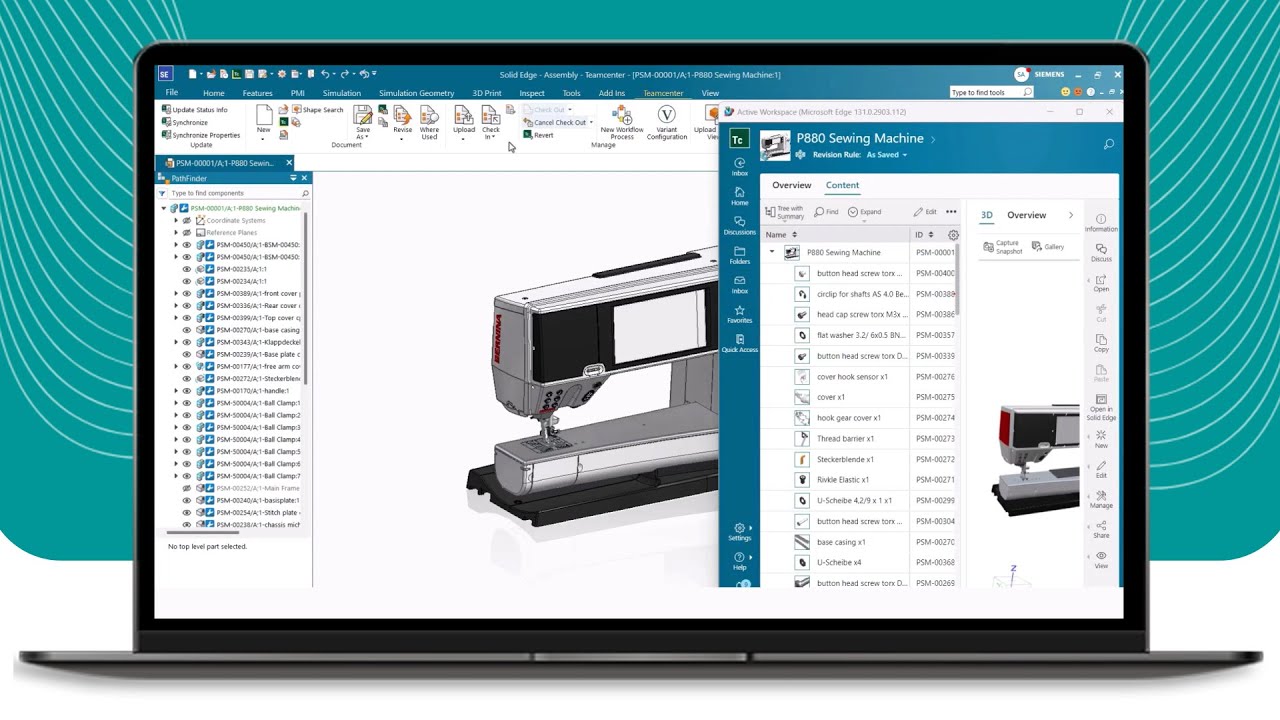Open Discussions in Active Workspace sidebar
Viewport: 1280px width, 720px height.
click(x=739, y=225)
